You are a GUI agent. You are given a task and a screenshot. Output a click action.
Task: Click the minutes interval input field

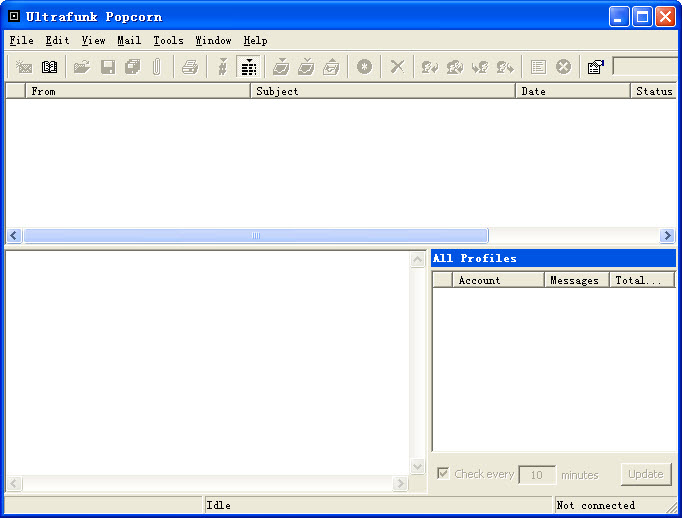point(537,475)
